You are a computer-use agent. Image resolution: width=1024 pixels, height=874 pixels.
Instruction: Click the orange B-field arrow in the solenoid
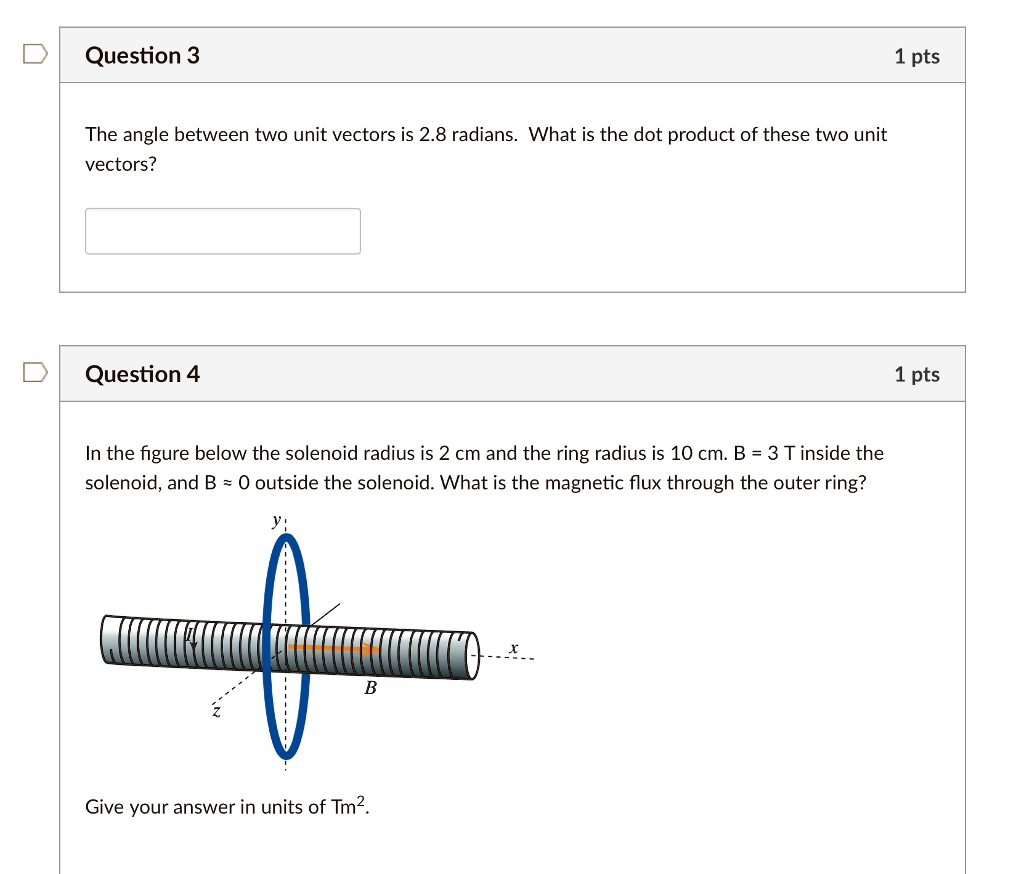pos(332,648)
